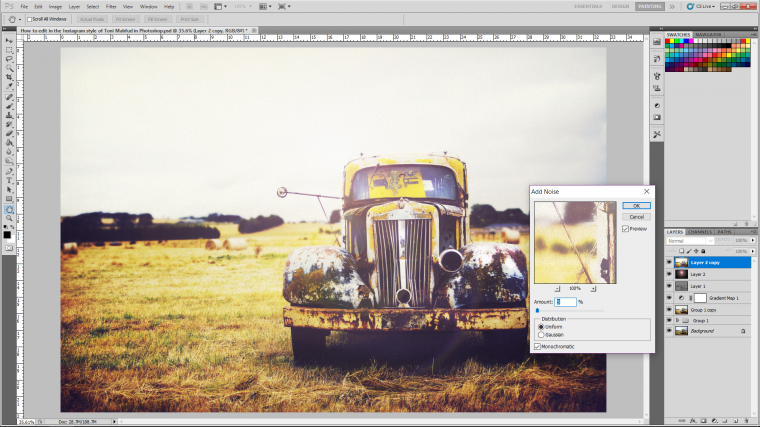The height and width of the screenshot is (427, 760).
Task: Open the layer Opacity slider arrow
Action: [x=753, y=240]
